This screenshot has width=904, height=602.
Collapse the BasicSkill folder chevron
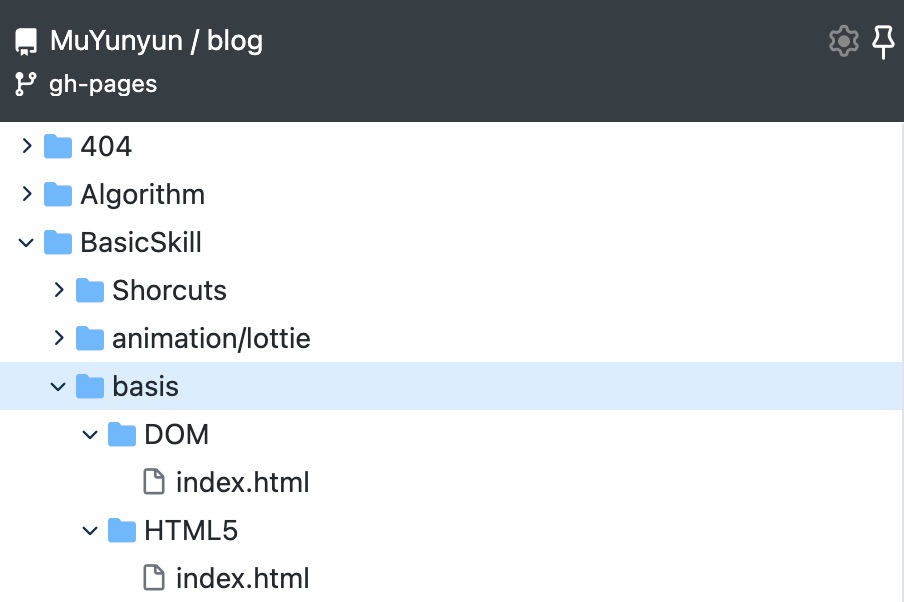click(27, 243)
